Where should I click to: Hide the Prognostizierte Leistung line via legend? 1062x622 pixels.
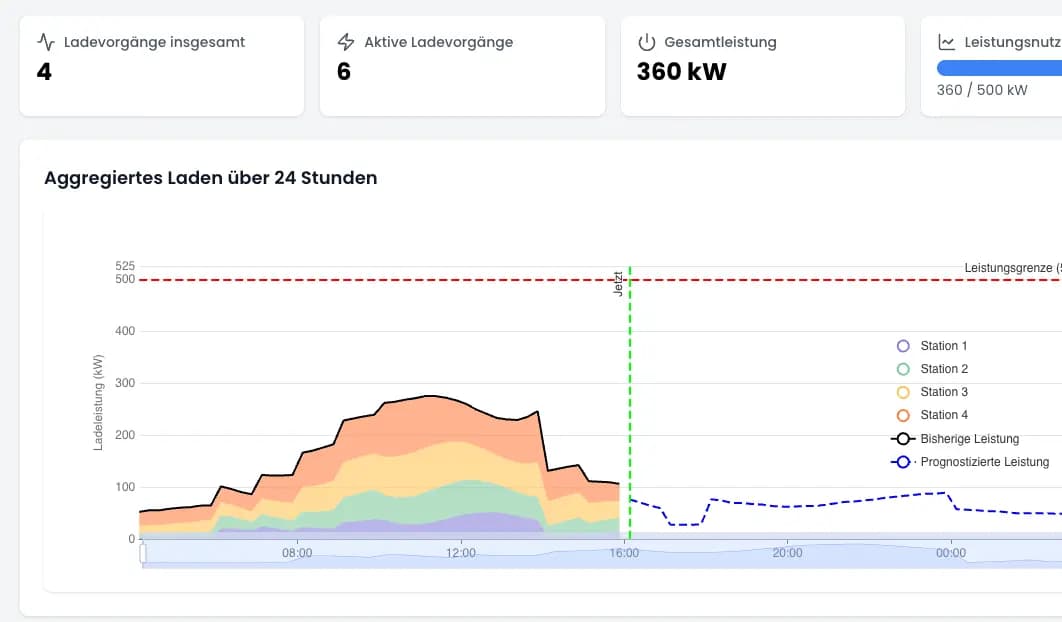970,462
